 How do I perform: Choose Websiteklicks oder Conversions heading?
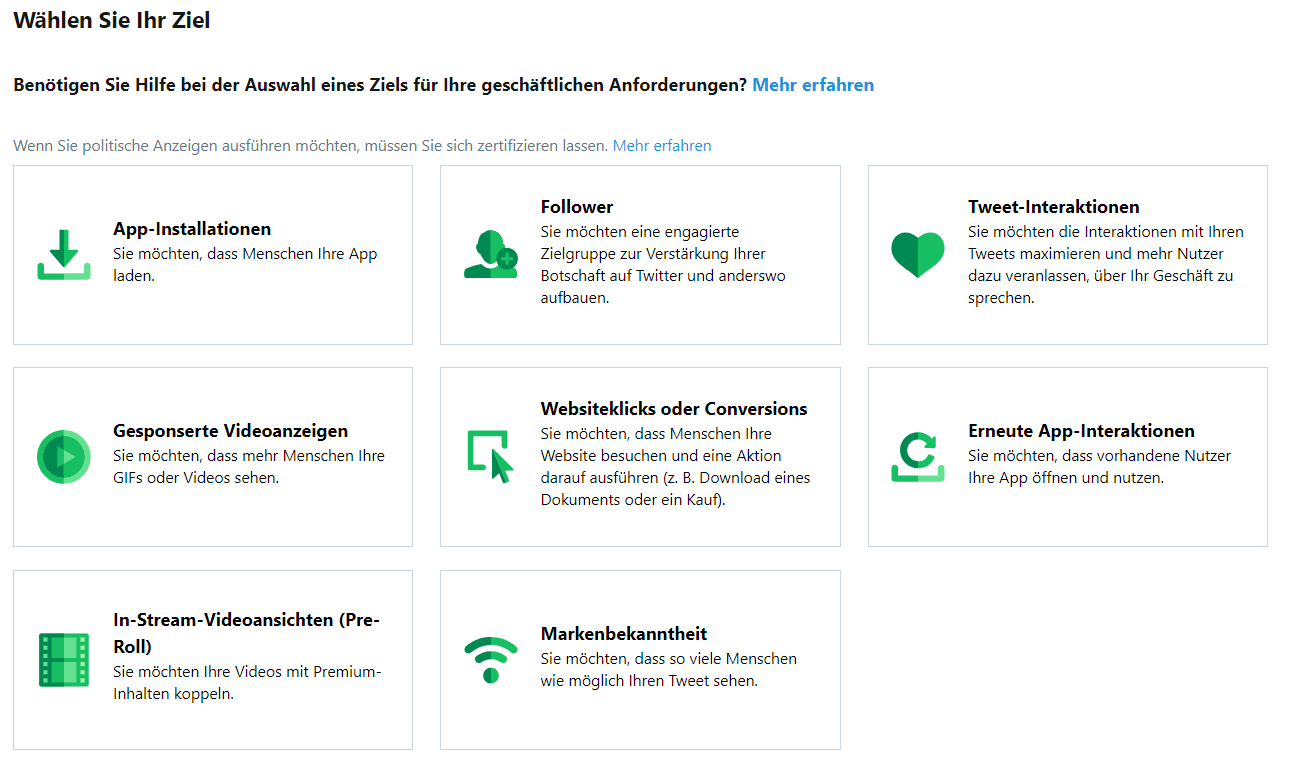pos(674,409)
